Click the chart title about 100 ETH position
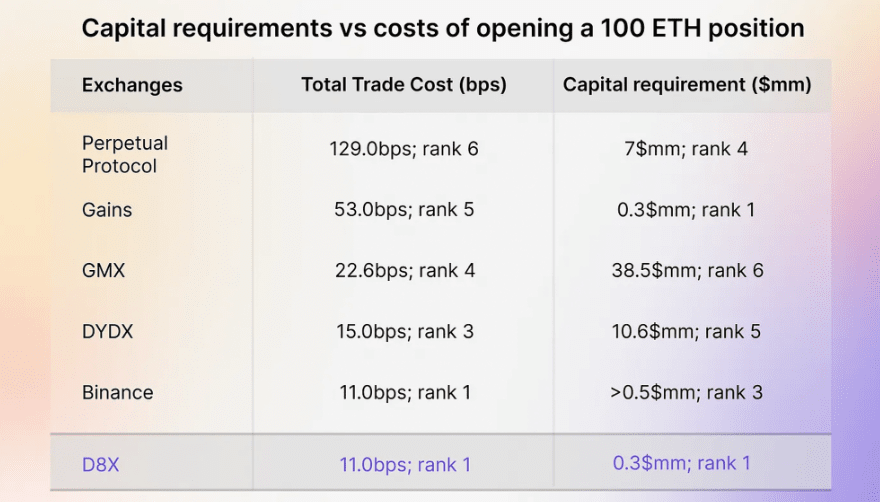The height and width of the screenshot is (502, 880). (x=442, y=28)
